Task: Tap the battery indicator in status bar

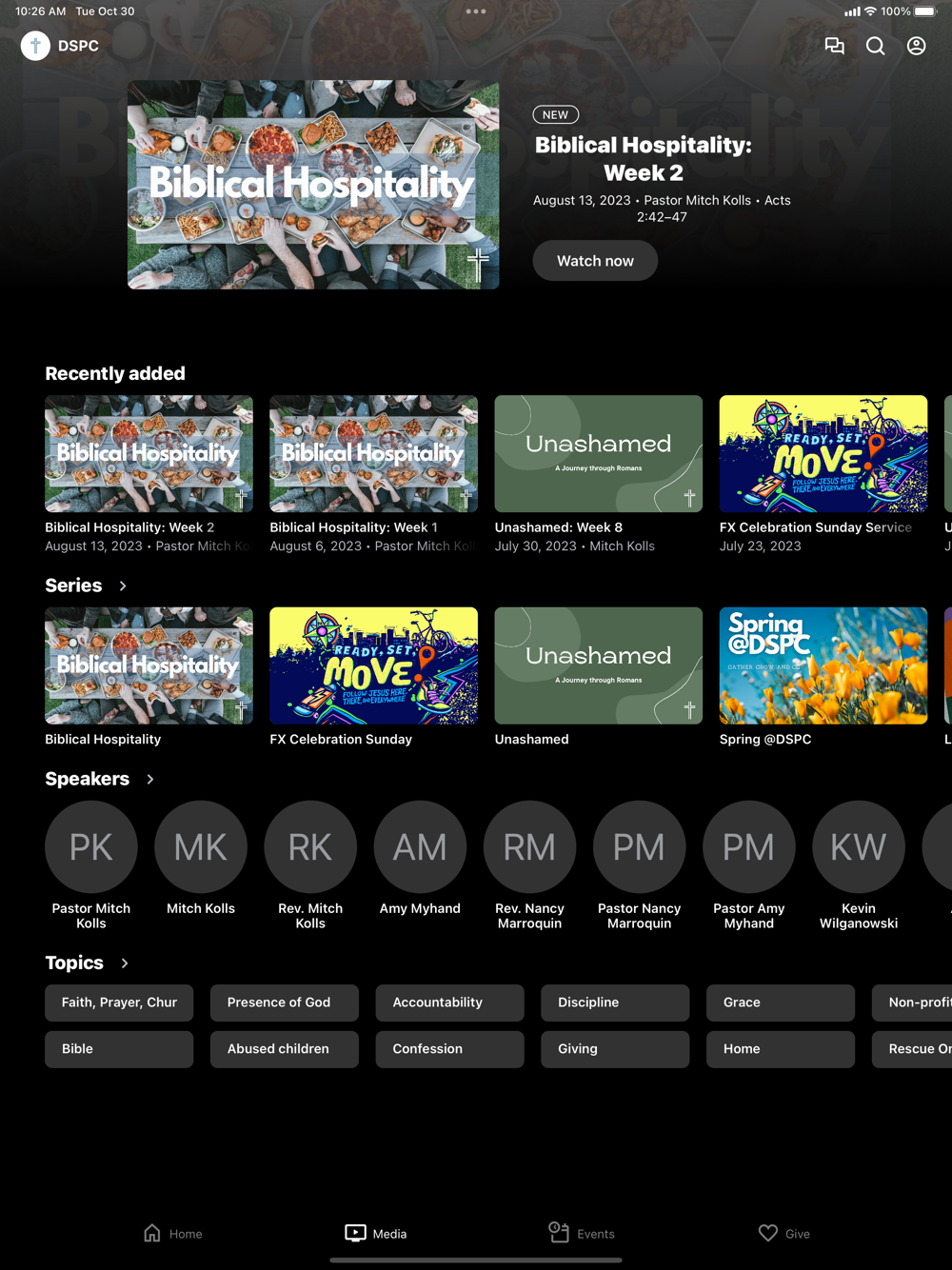Action: coord(926,11)
